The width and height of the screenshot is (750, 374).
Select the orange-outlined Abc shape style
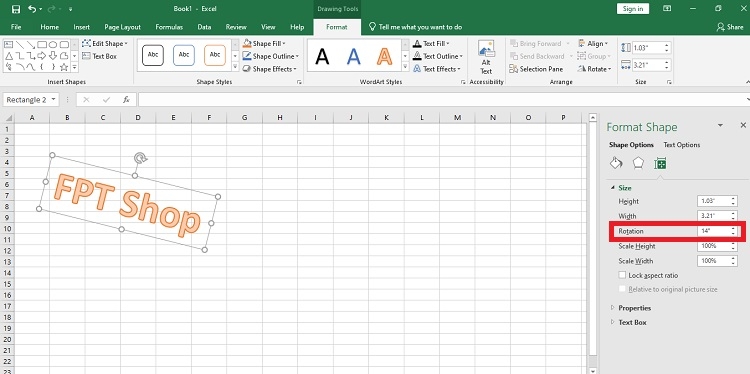(215, 55)
